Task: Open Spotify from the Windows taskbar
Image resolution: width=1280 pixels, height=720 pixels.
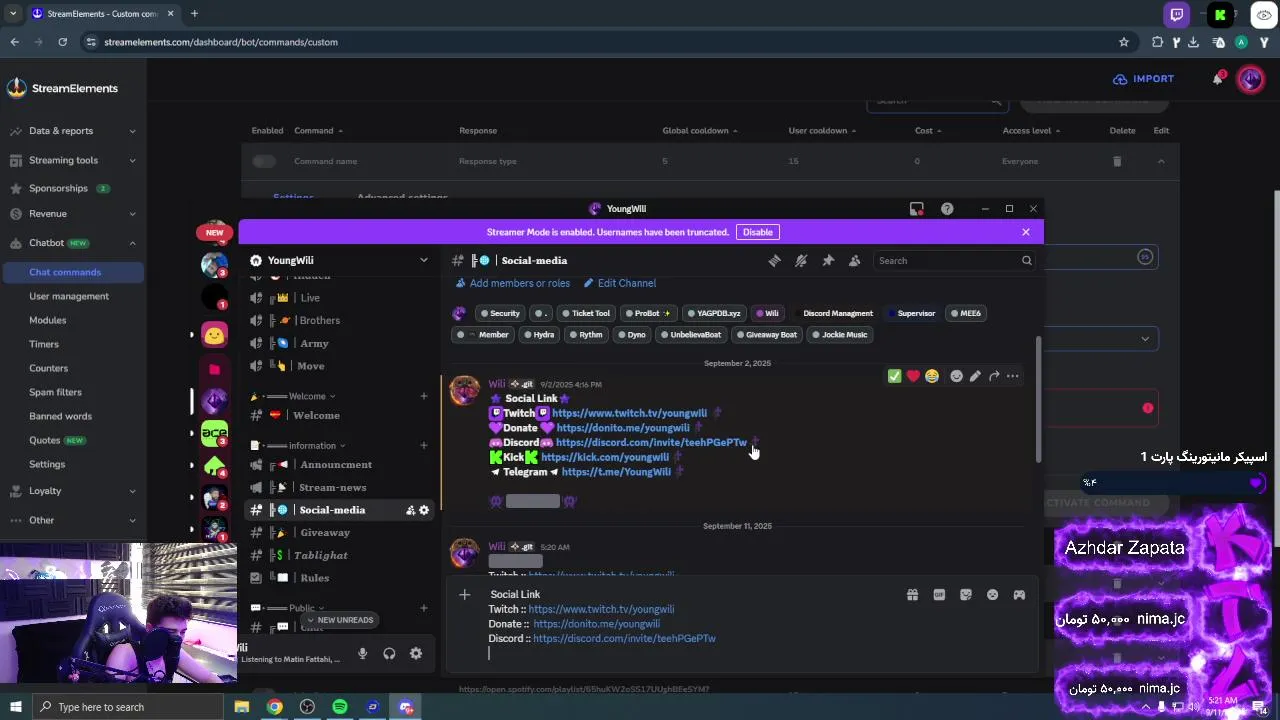Action: (340, 707)
